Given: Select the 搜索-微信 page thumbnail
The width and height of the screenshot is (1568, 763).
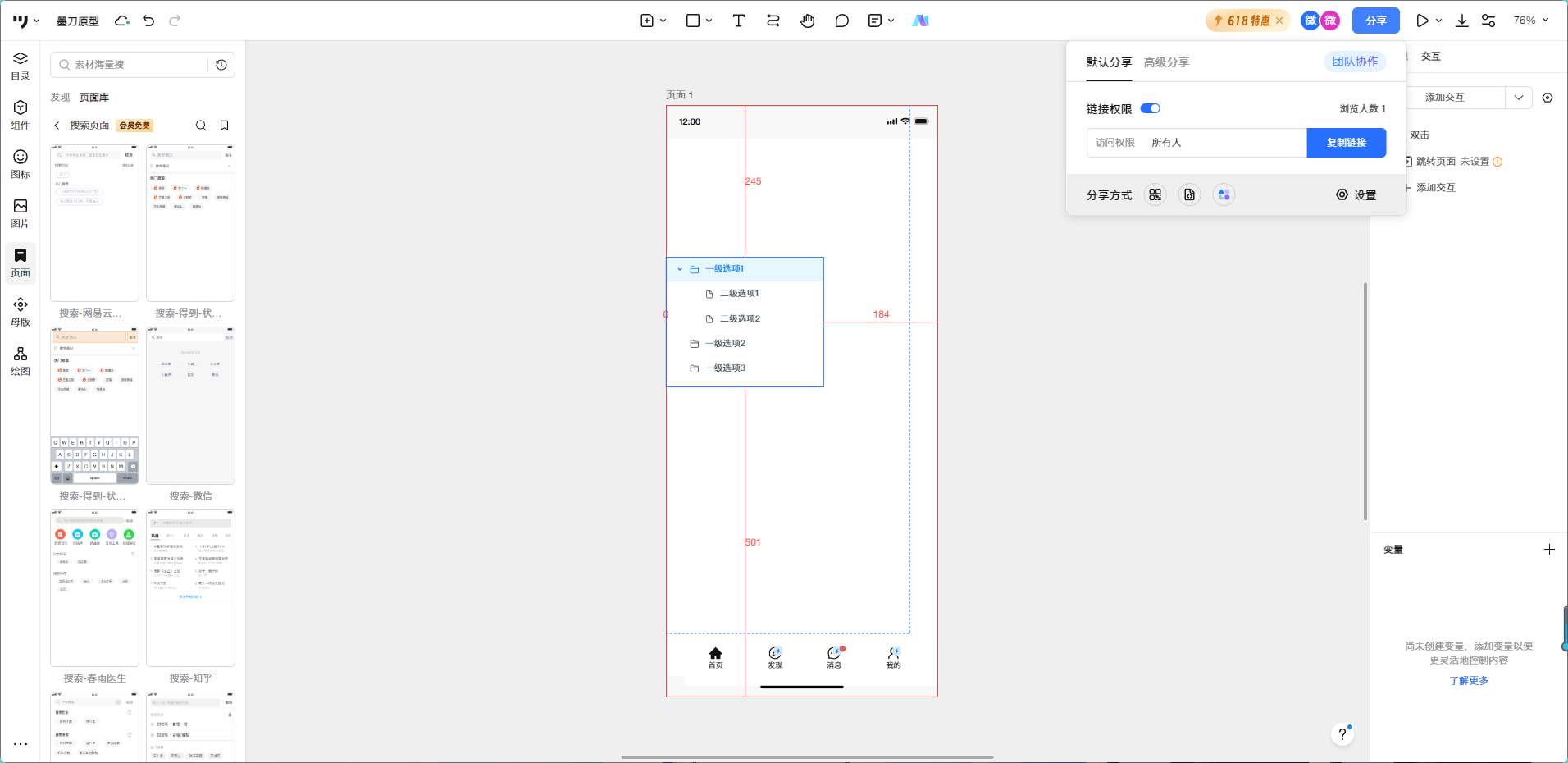Looking at the screenshot, I should click(x=190, y=406).
